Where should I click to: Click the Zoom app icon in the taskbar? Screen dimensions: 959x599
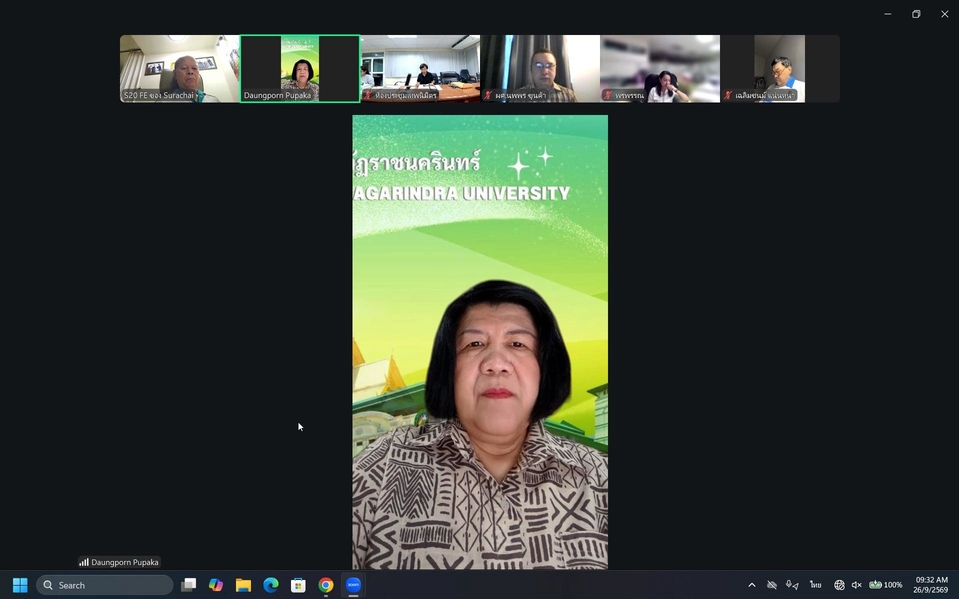click(354, 585)
